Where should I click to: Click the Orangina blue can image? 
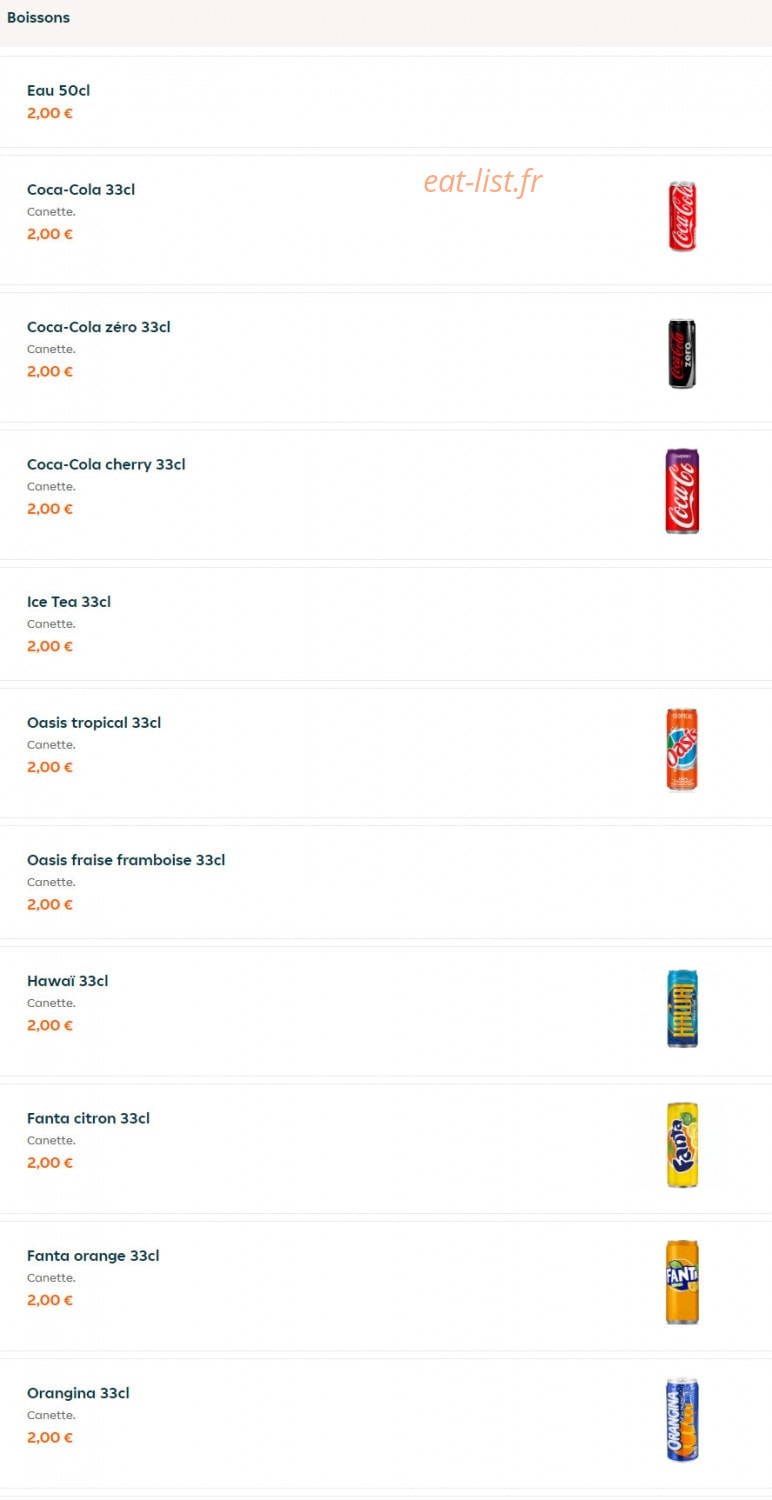pyautogui.click(x=682, y=1420)
